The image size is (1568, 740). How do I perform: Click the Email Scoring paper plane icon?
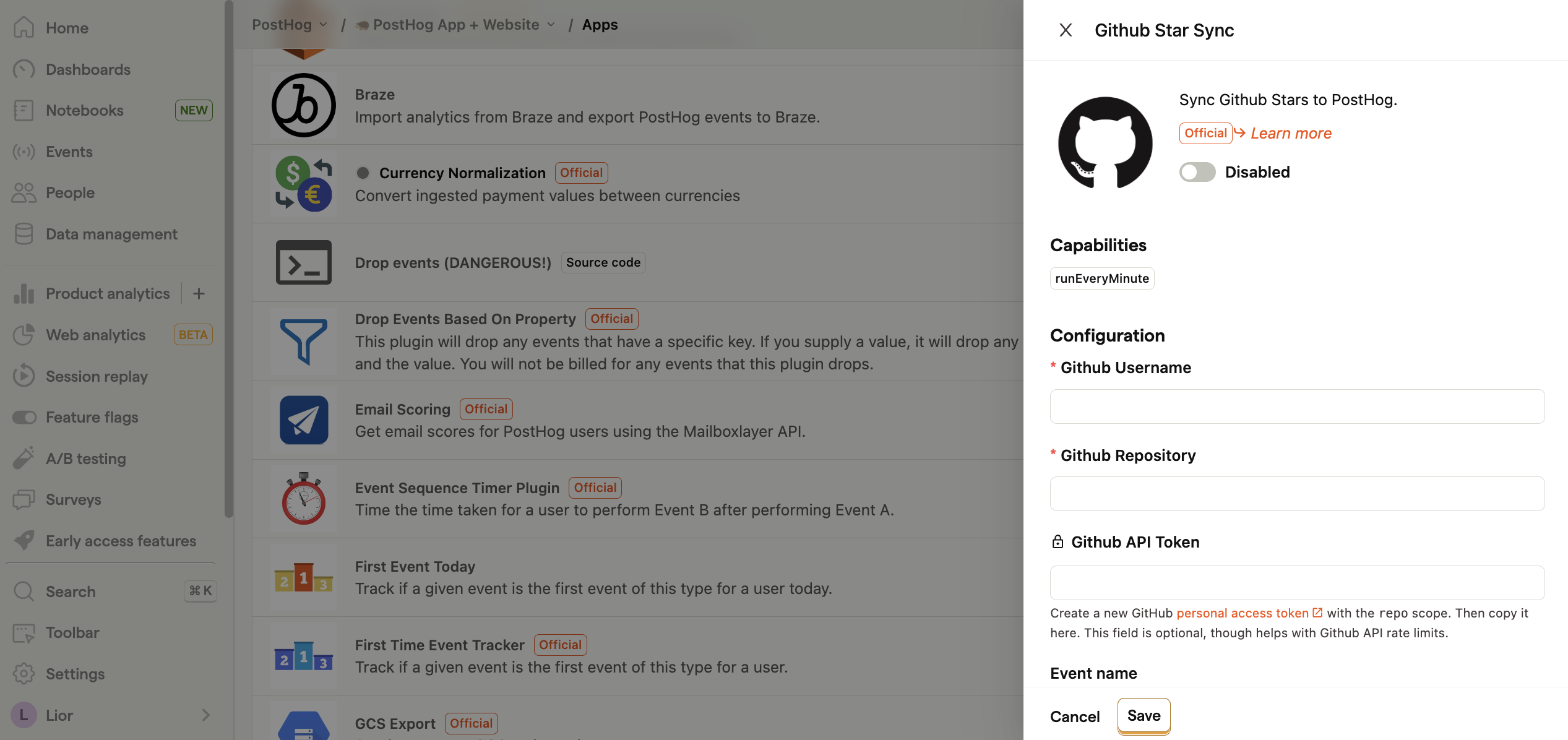[x=303, y=419]
